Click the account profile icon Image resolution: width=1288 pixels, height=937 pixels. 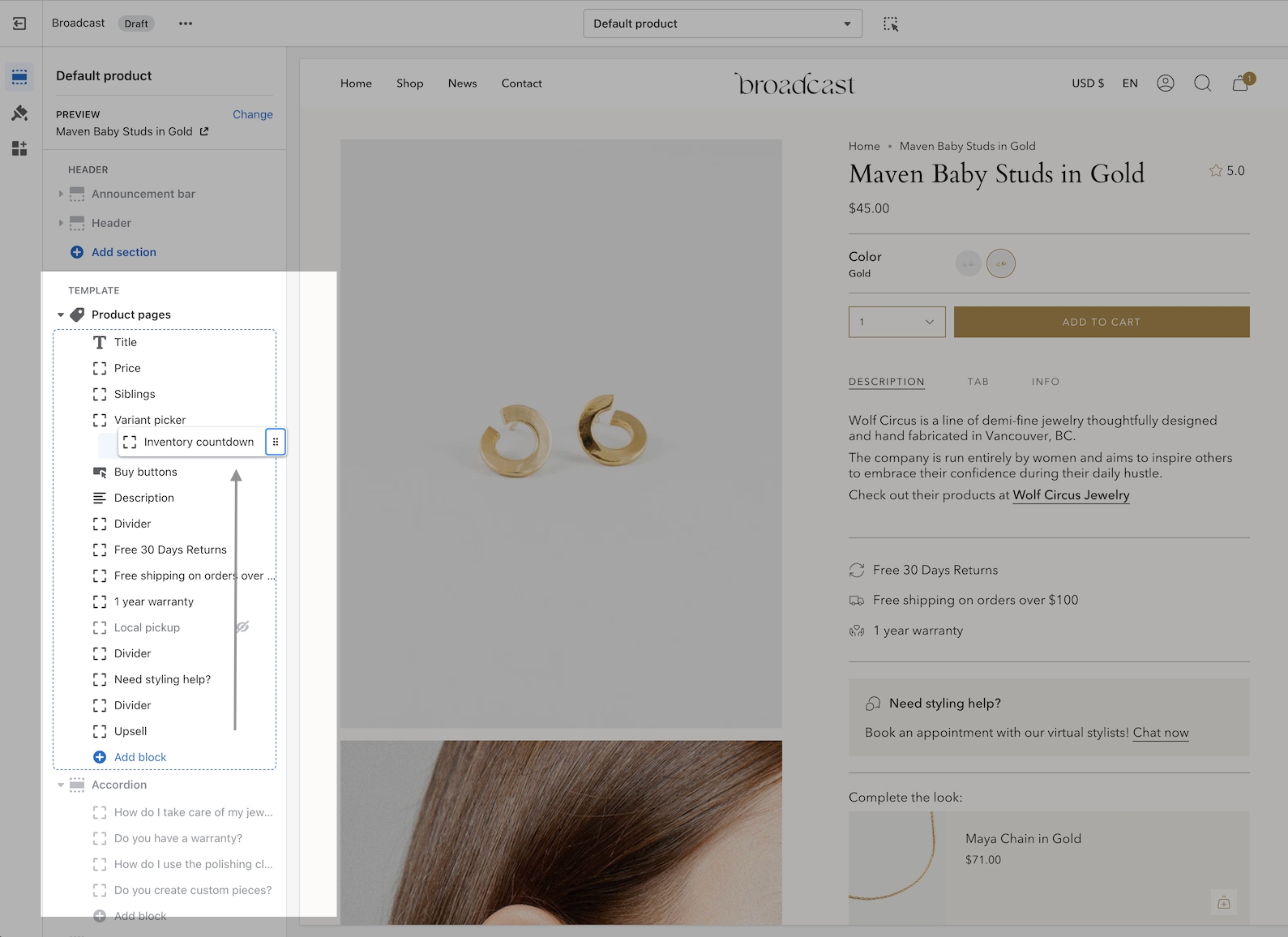click(x=1165, y=83)
